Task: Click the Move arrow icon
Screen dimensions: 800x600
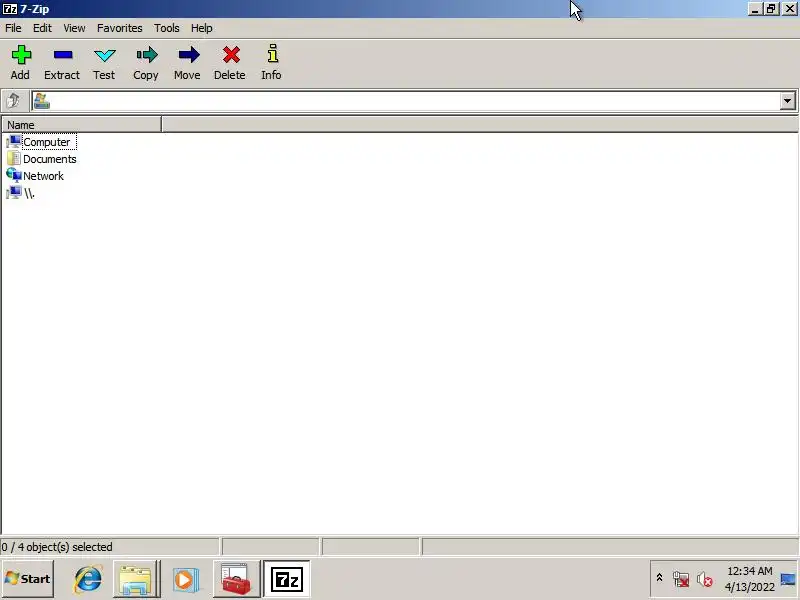Action: 188,55
